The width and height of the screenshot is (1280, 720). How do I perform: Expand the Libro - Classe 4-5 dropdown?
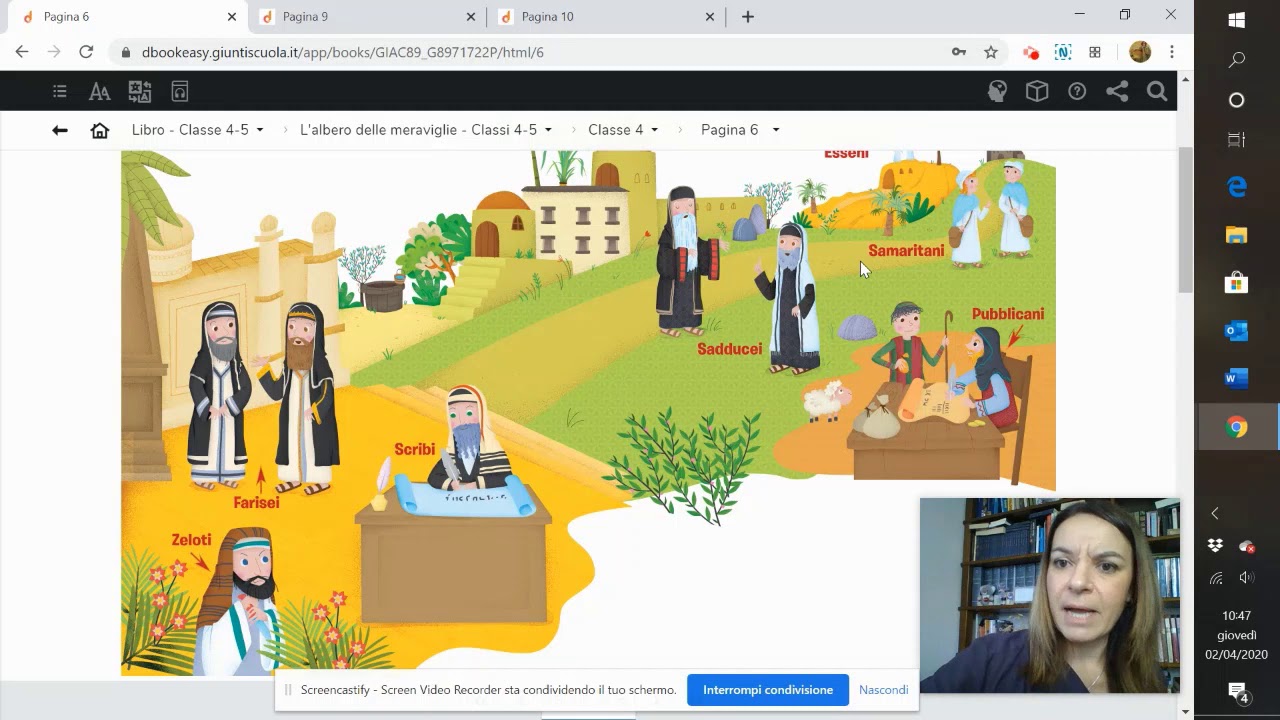198,130
